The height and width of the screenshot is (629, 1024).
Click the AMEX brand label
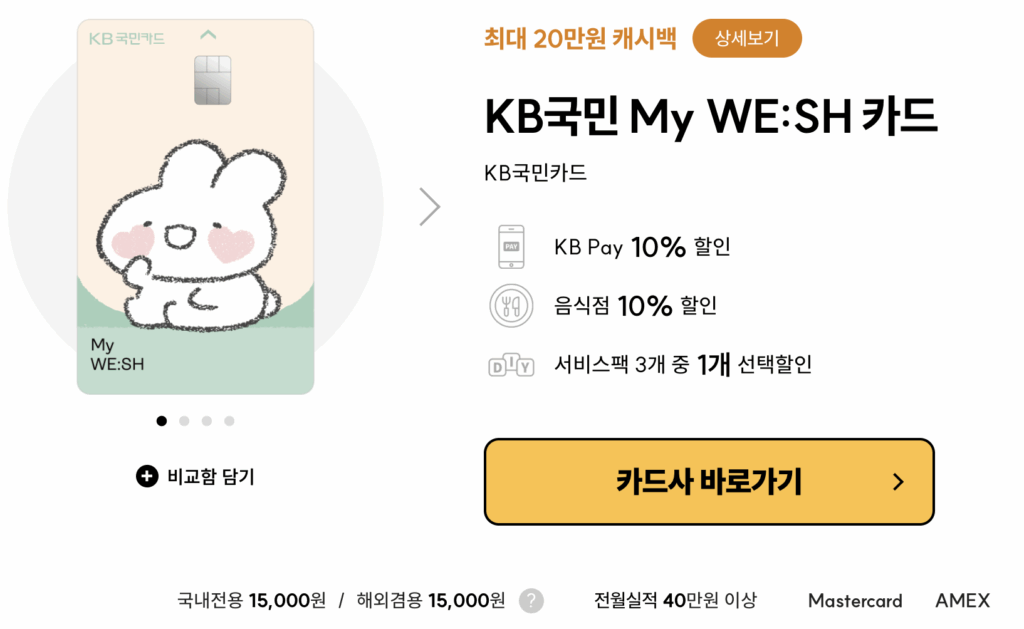point(963,600)
